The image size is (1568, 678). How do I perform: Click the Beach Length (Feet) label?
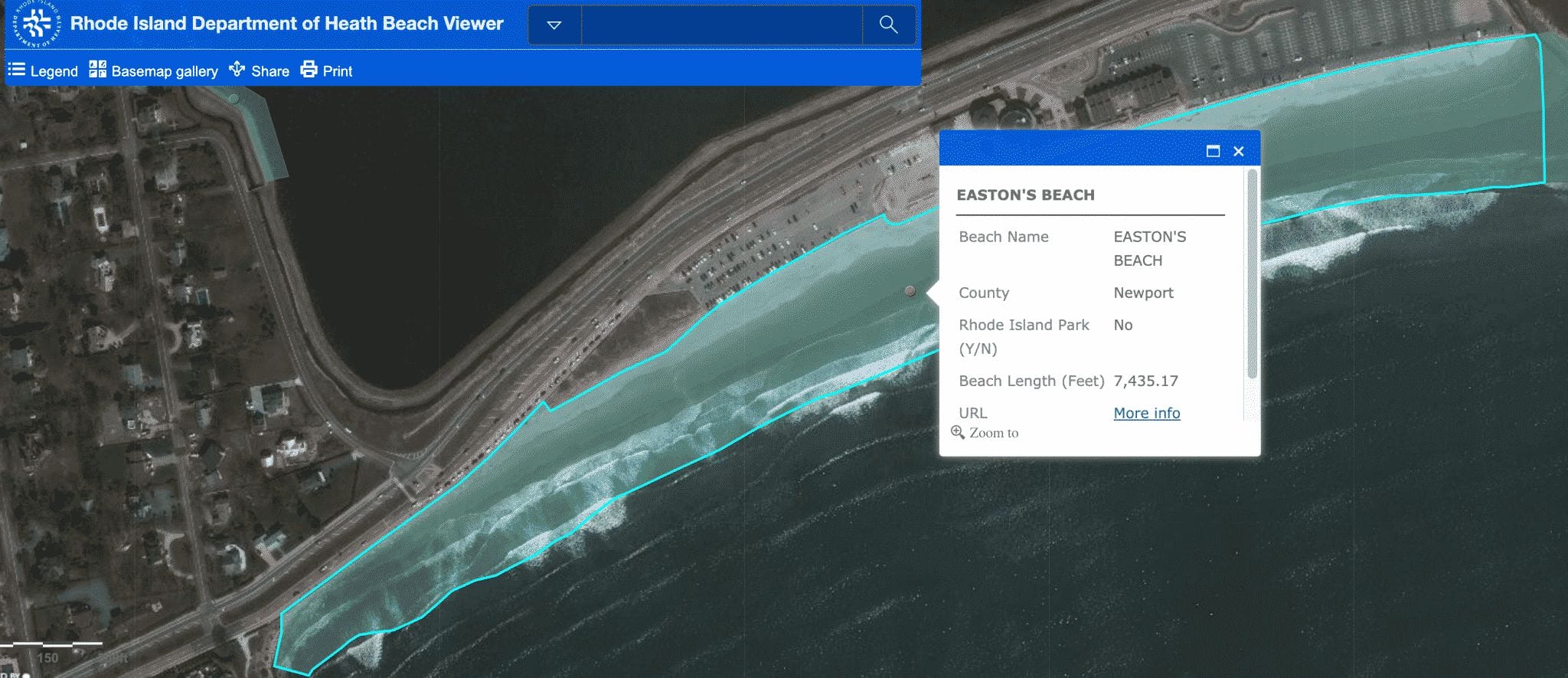pyautogui.click(x=1031, y=381)
